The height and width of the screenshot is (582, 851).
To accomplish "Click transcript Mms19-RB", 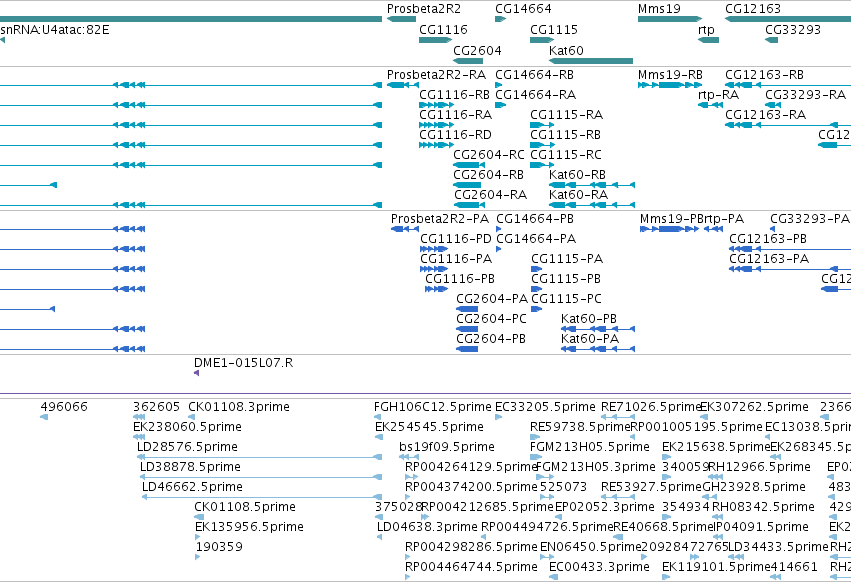I will pyautogui.click(x=670, y=74).
